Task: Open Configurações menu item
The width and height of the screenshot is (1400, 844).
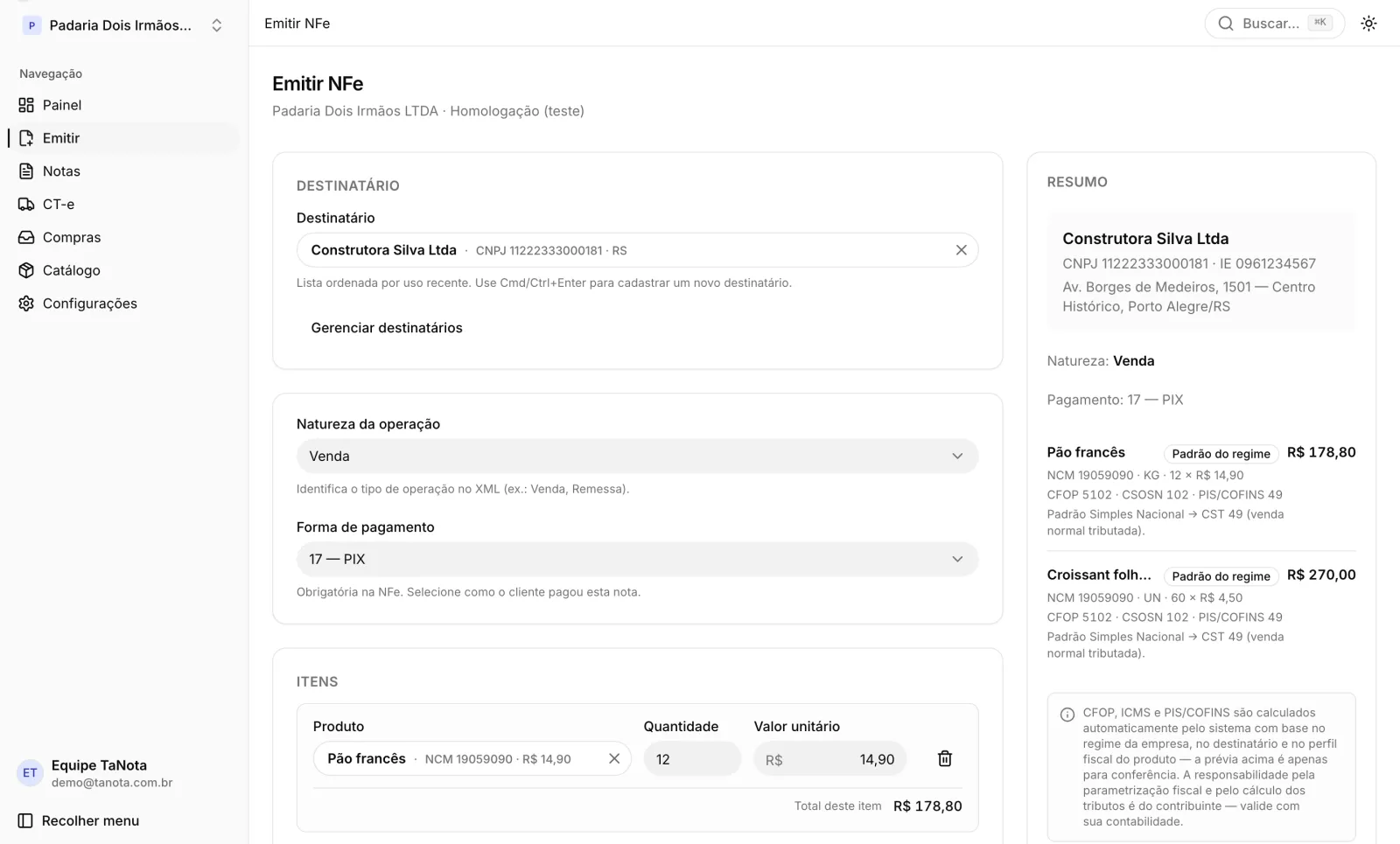Action: pyautogui.click(x=123, y=303)
